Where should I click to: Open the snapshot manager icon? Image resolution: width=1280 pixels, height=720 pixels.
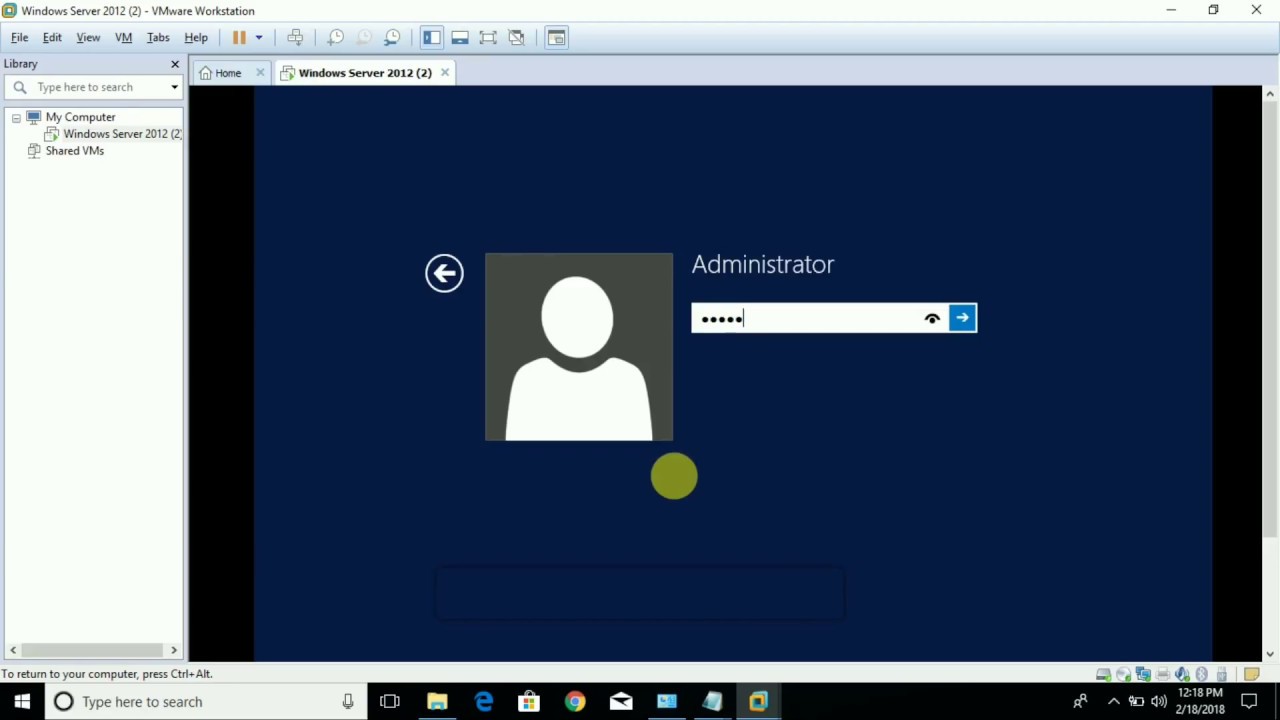tap(392, 37)
